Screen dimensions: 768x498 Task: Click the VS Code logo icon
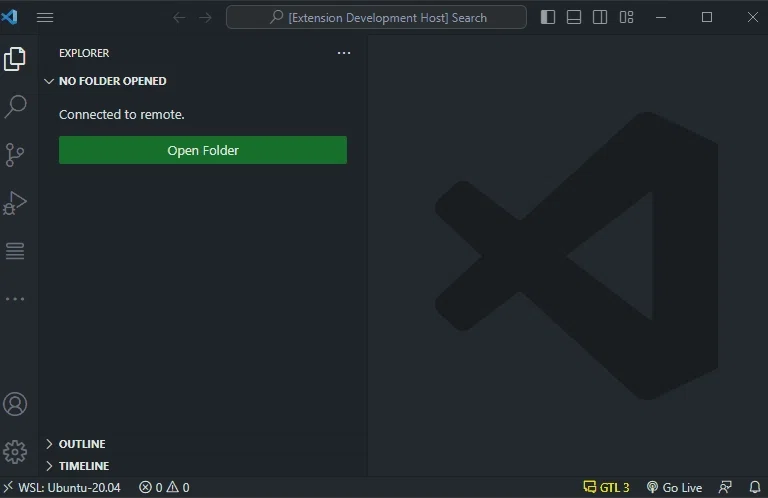[9, 17]
